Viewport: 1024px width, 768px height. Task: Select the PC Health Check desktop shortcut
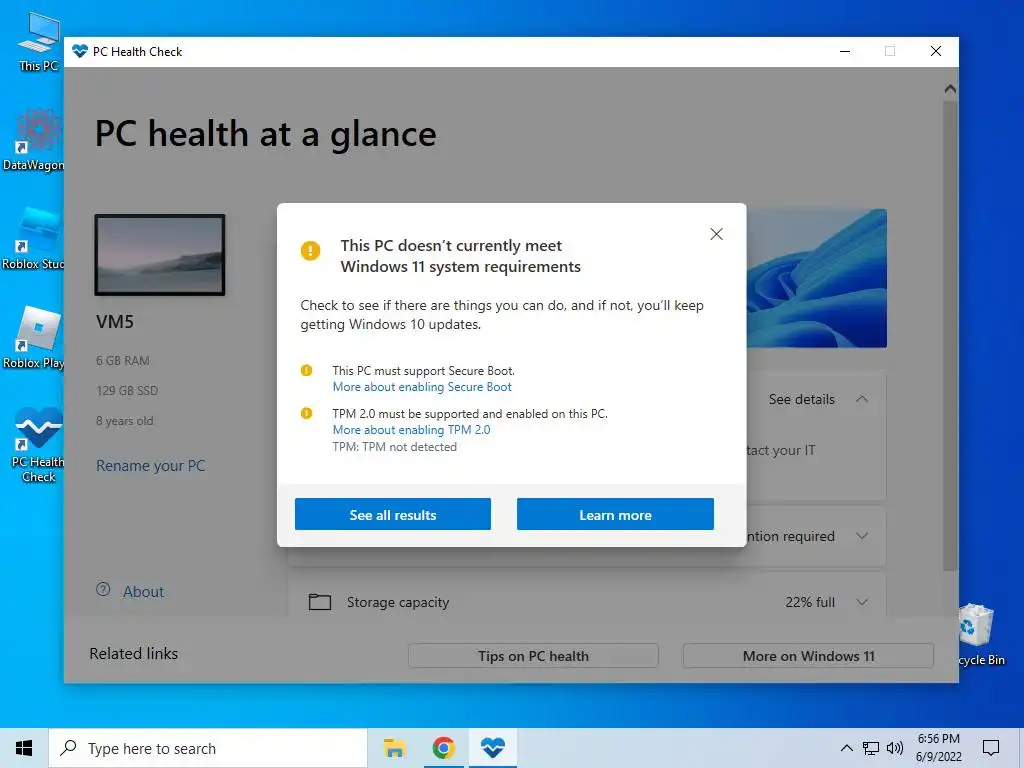pos(38,444)
